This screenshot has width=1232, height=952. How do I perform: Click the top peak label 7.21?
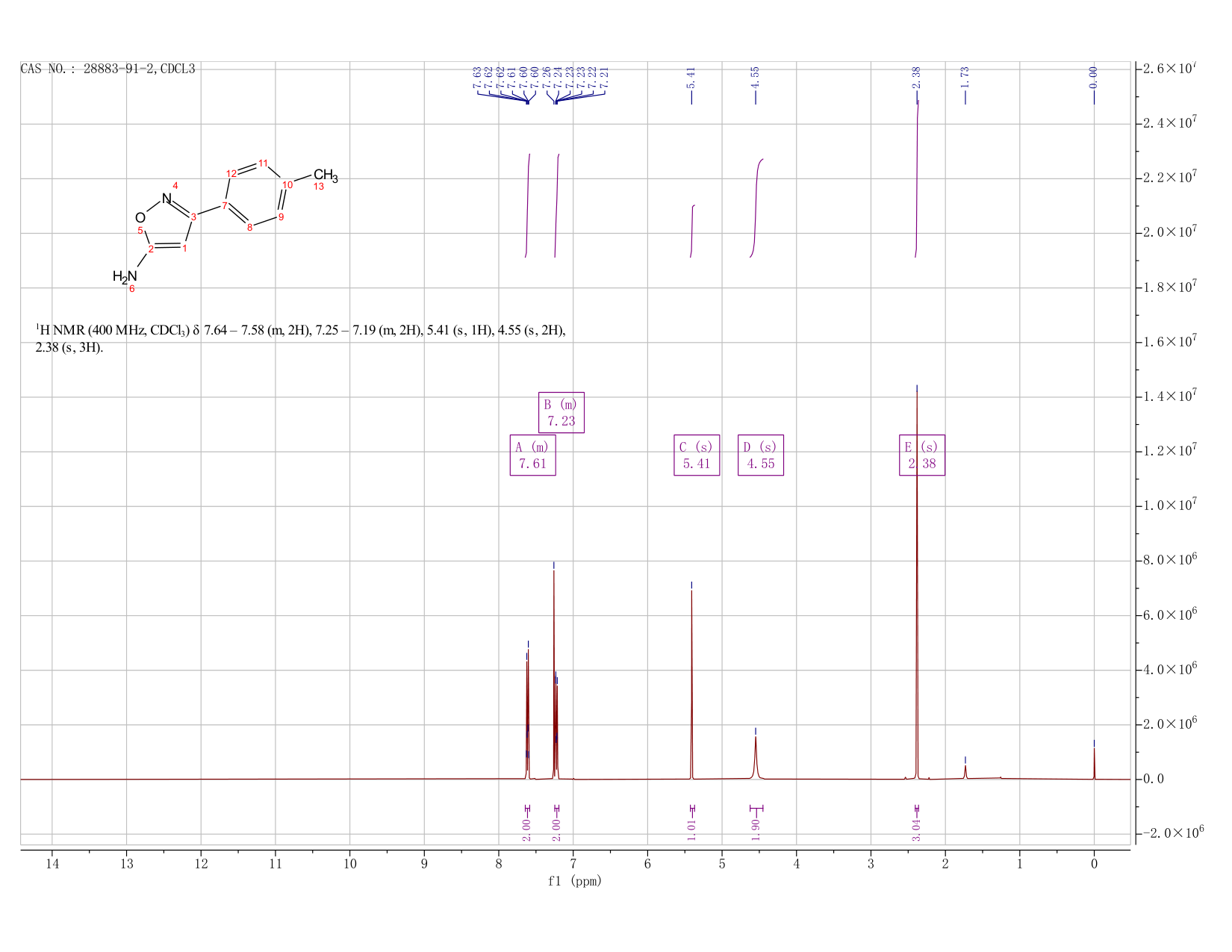coord(606,77)
